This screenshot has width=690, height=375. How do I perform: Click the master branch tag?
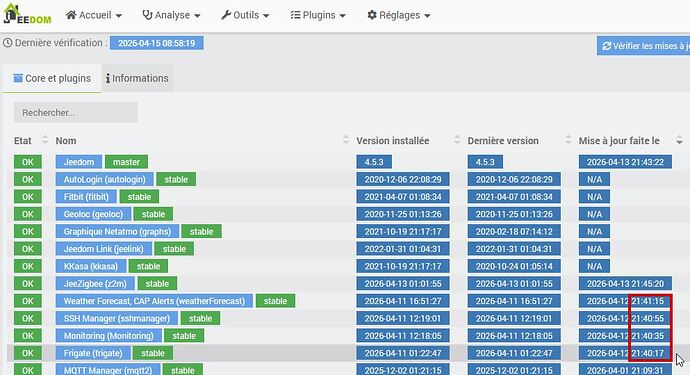coord(126,162)
